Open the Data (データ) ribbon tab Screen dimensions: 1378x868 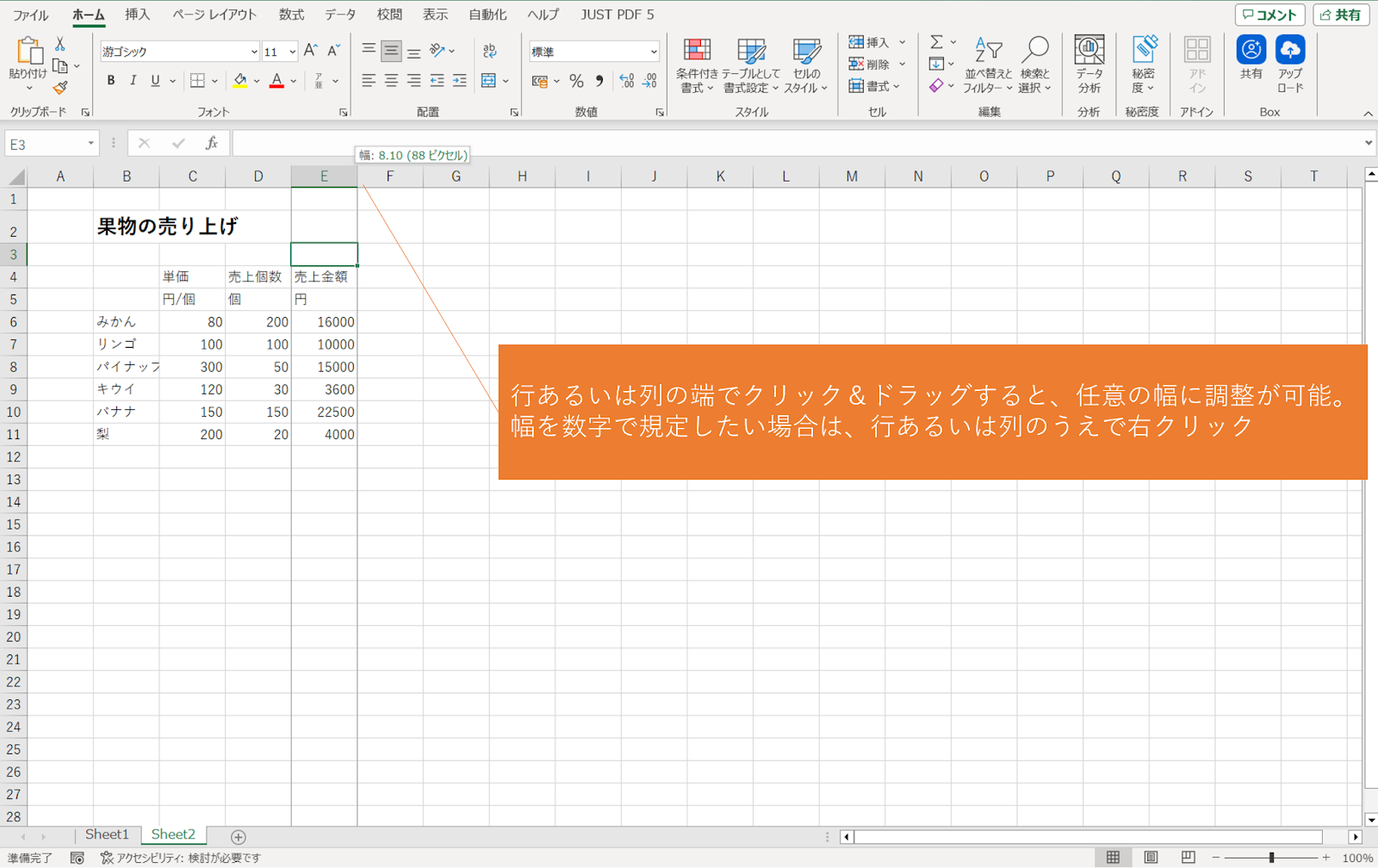click(x=340, y=15)
